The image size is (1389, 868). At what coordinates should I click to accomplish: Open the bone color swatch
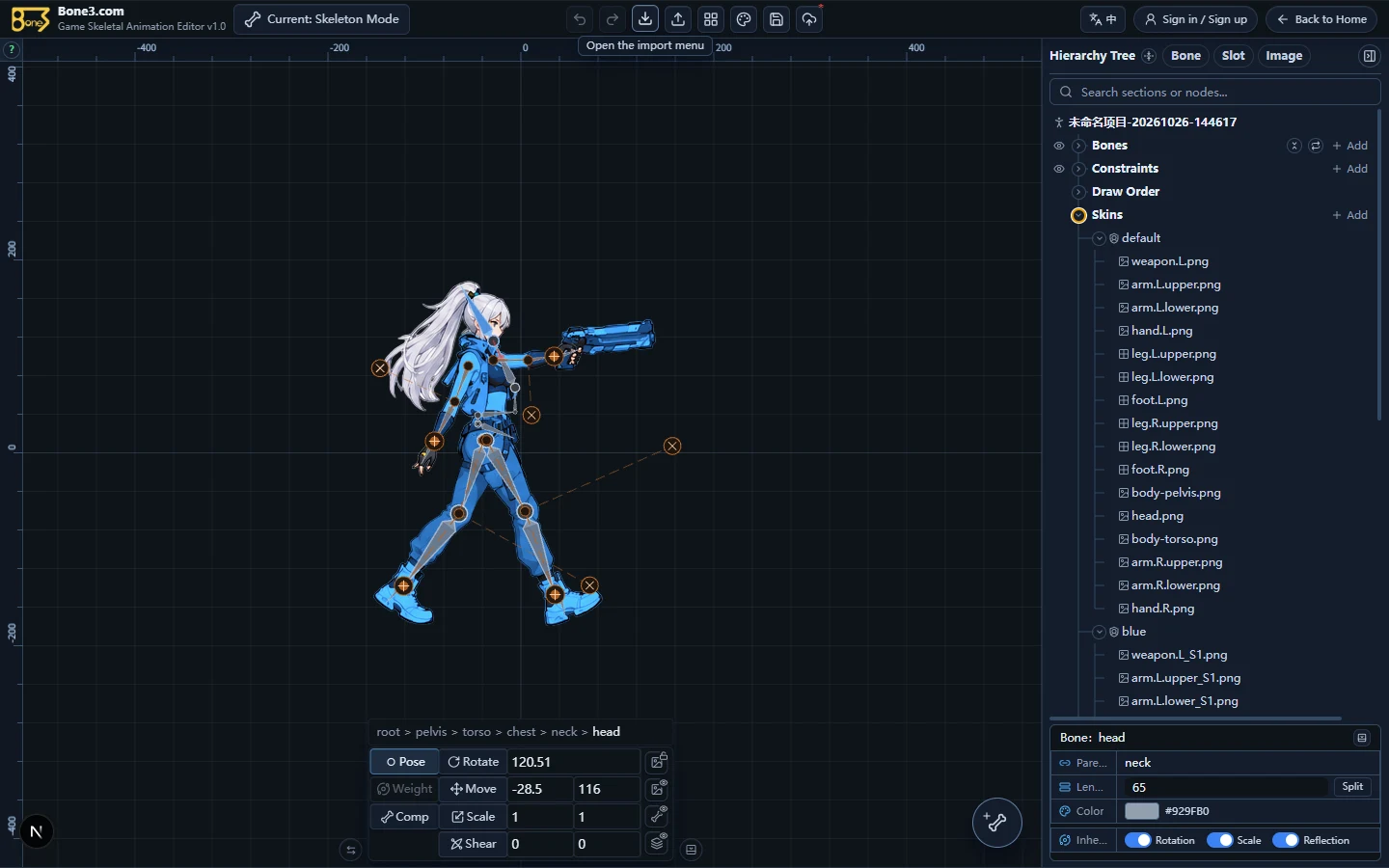(x=1141, y=811)
